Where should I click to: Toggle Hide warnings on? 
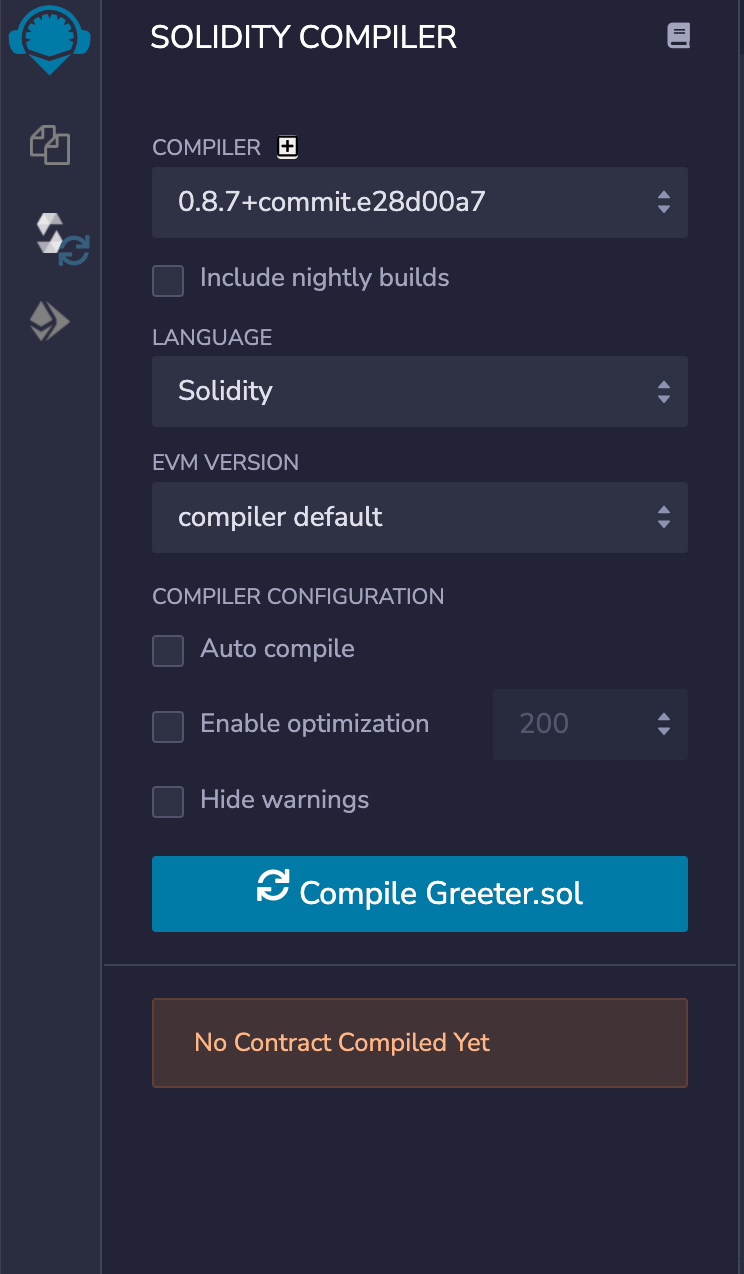168,801
